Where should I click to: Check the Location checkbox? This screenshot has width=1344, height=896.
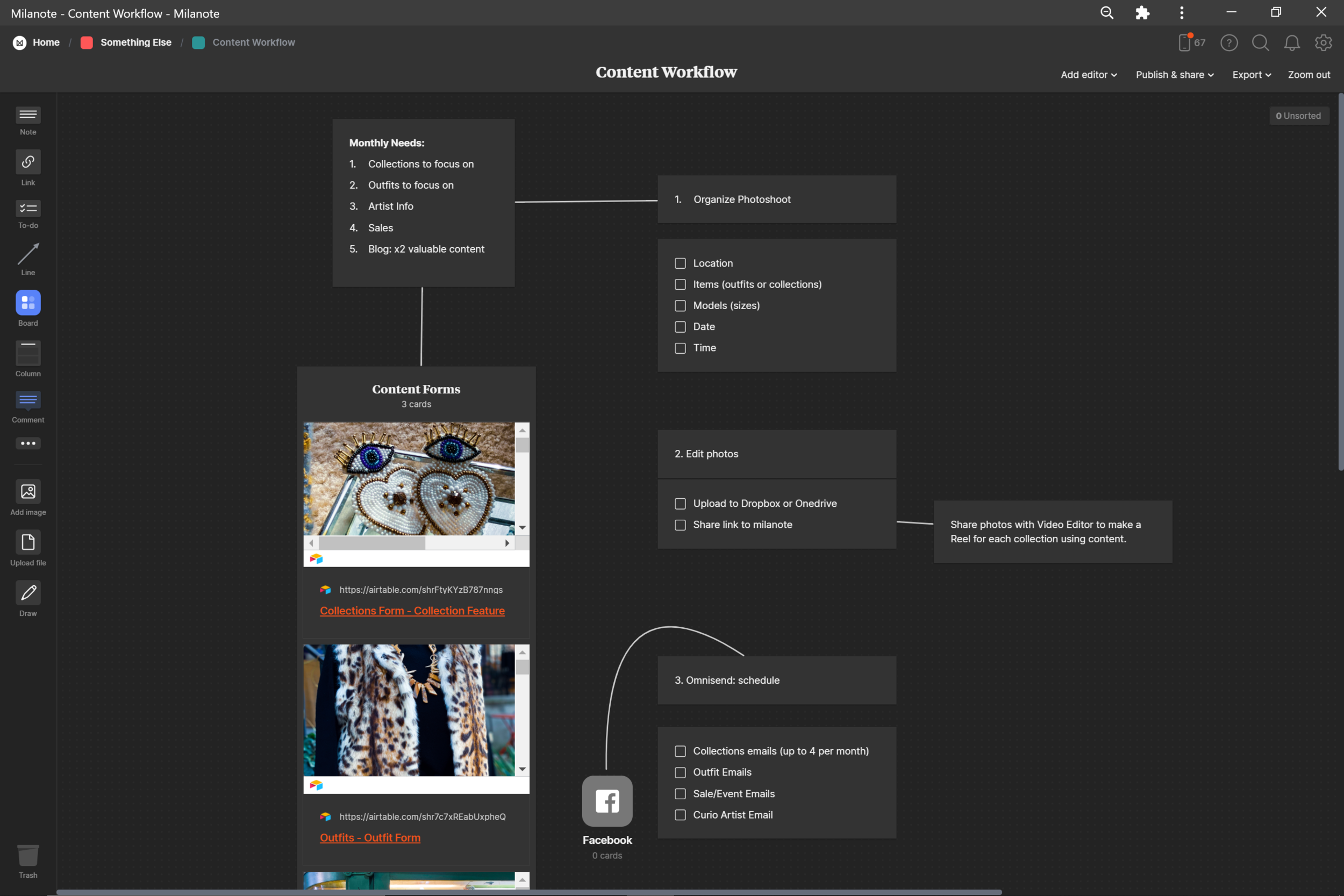pos(680,263)
